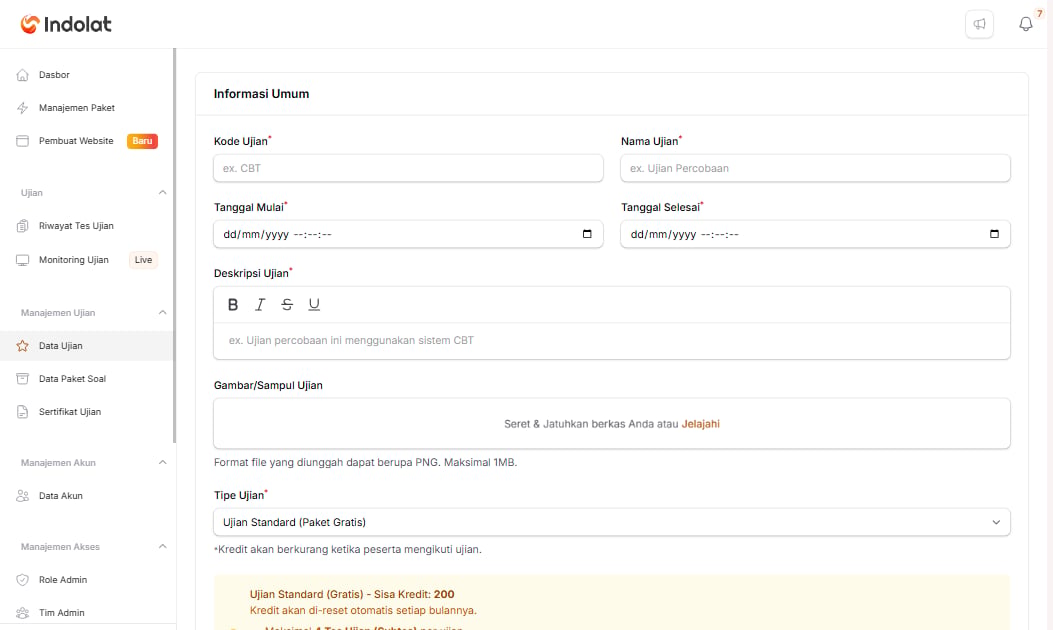This screenshot has width=1053, height=630.
Task: Focus the Nama Ujian input field
Action: tap(815, 168)
